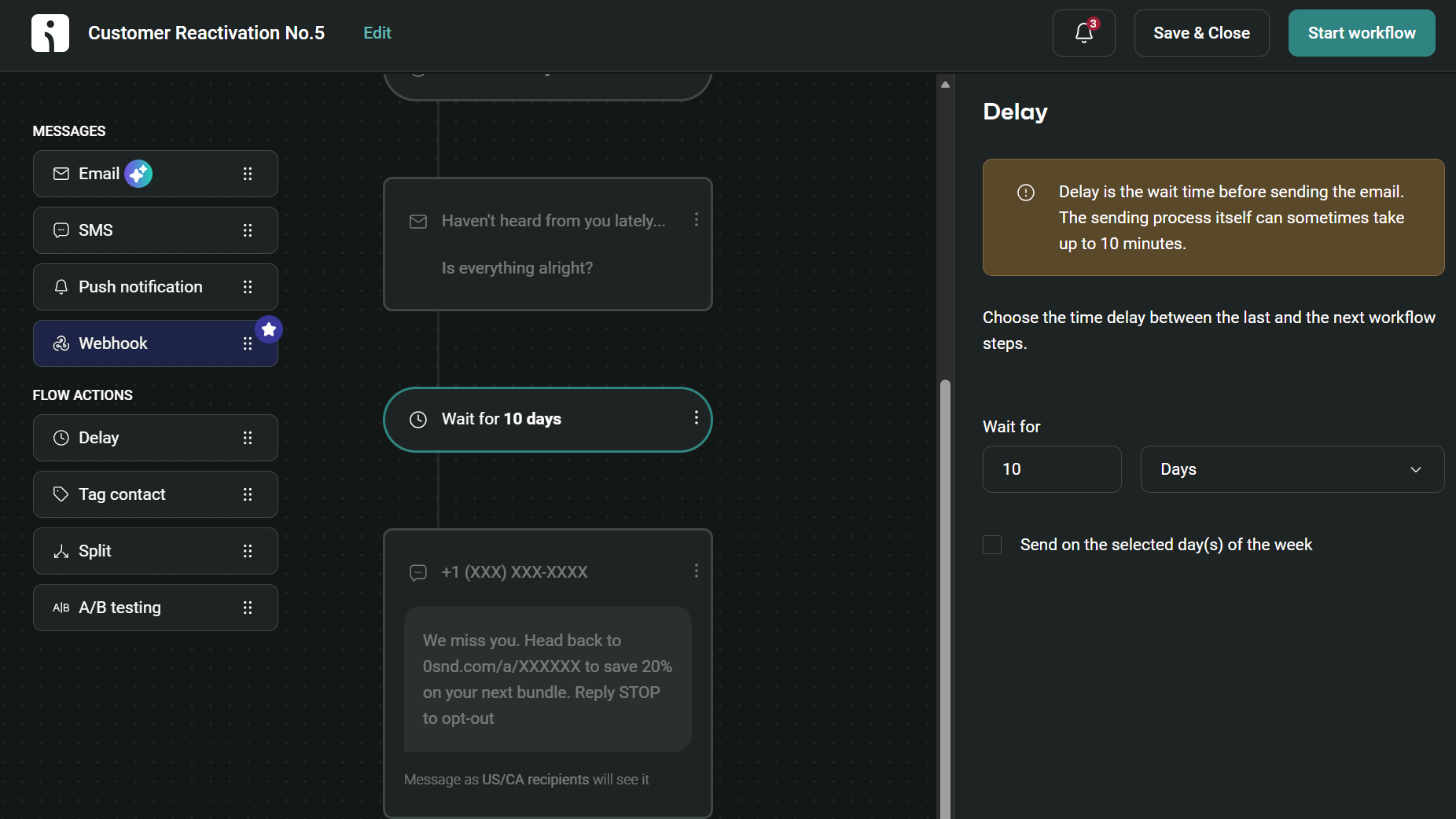
Task: Click the envelope icon on the email step
Action: [x=418, y=222]
